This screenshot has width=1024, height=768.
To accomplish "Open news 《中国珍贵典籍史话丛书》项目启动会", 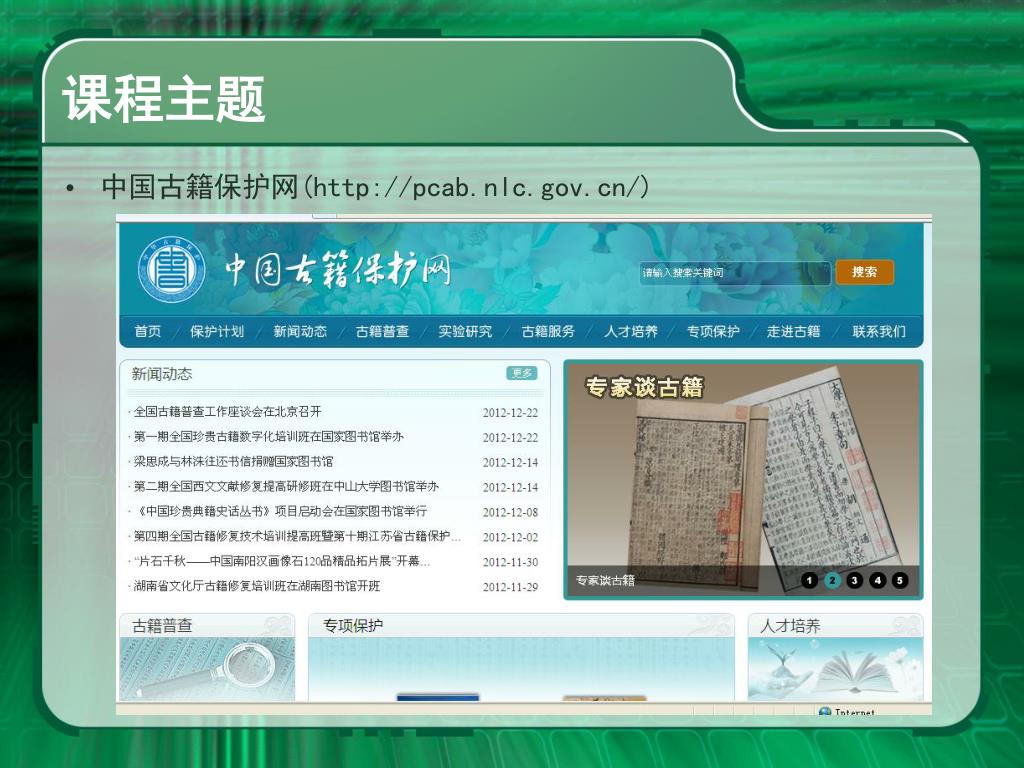I will [x=280, y=511].
